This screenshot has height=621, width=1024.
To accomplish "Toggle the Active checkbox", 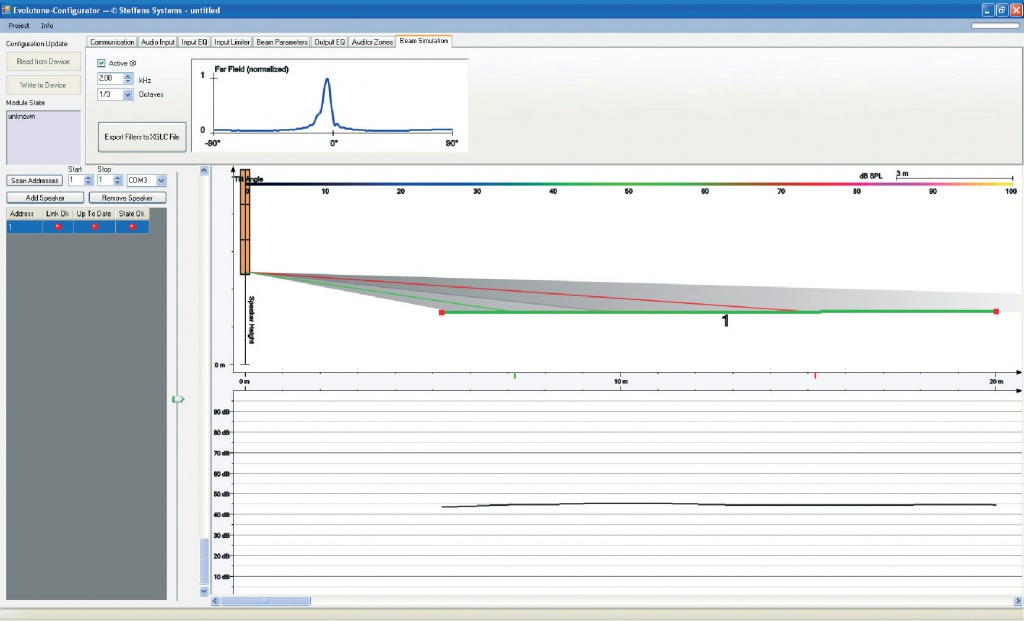I will click(x=102, y=63).
